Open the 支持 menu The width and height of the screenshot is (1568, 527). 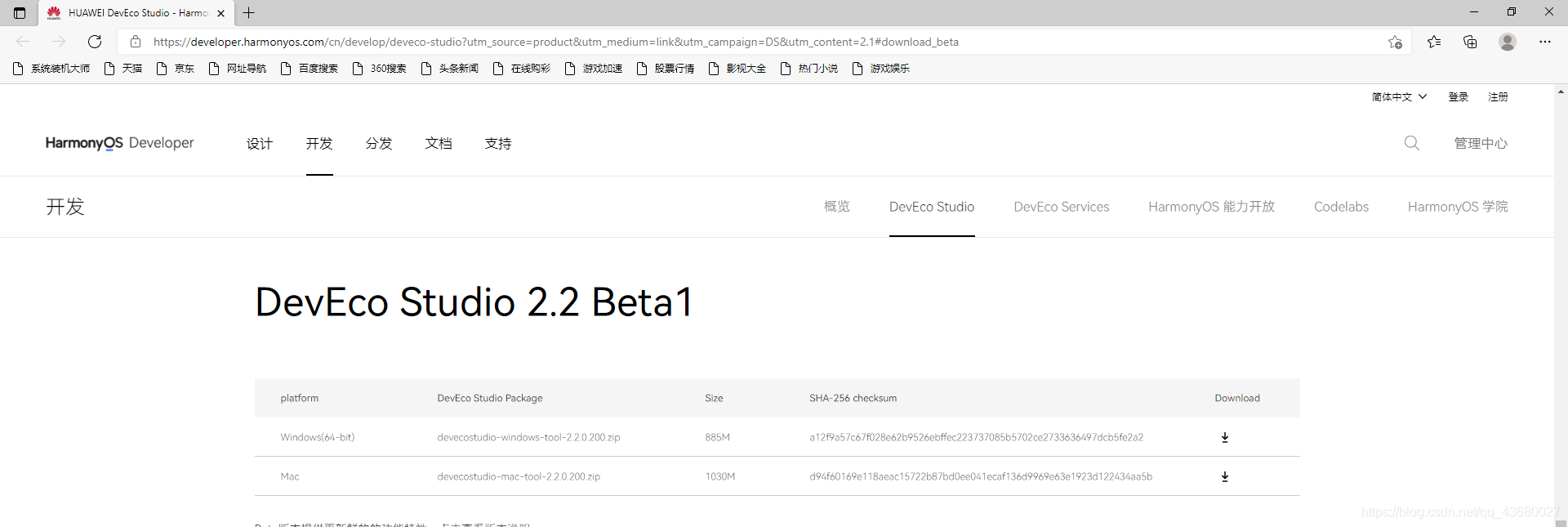498,144
